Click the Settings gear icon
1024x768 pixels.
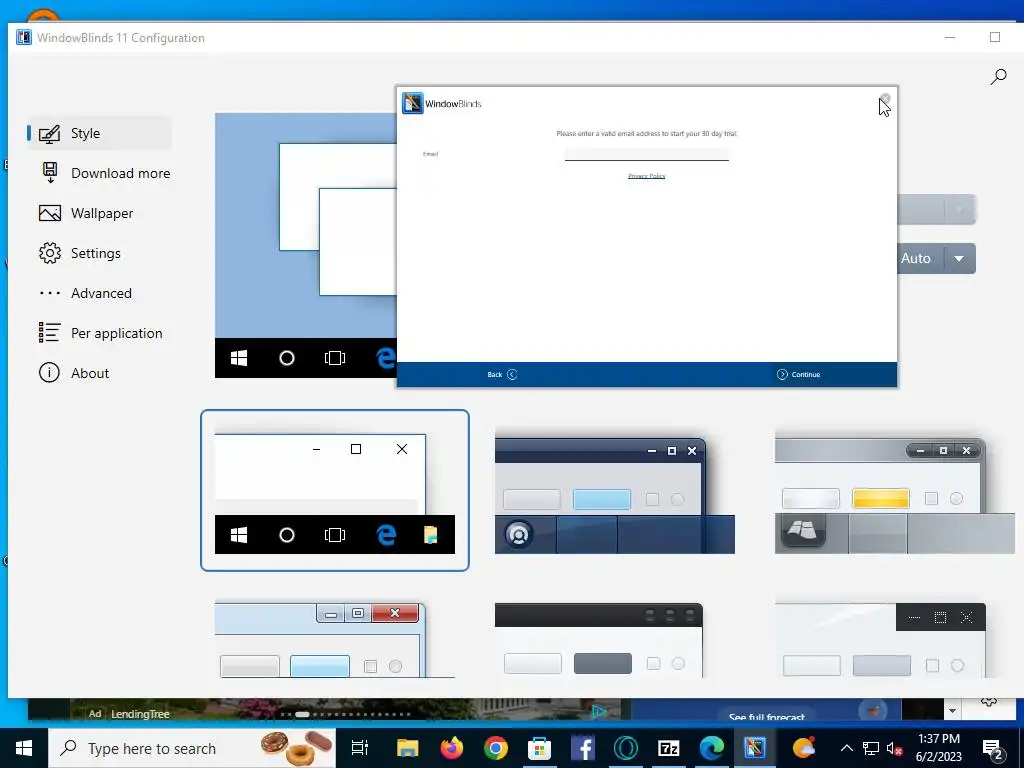[x=50, y=253]
